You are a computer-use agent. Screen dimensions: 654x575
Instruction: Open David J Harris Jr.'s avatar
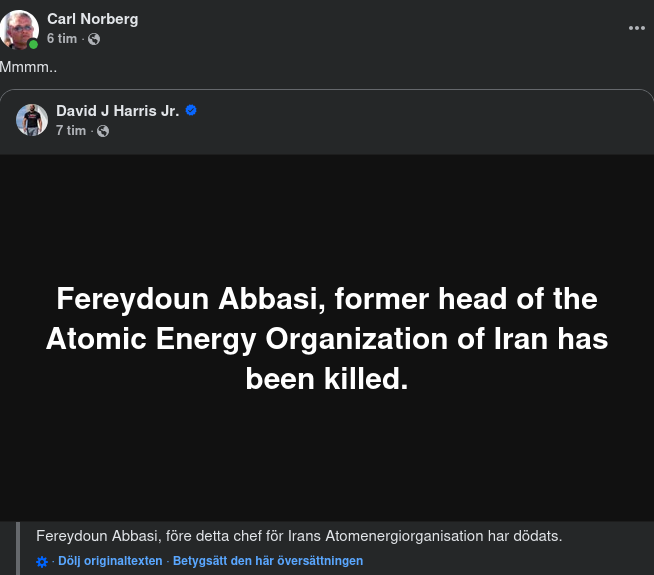coord(32,120)
